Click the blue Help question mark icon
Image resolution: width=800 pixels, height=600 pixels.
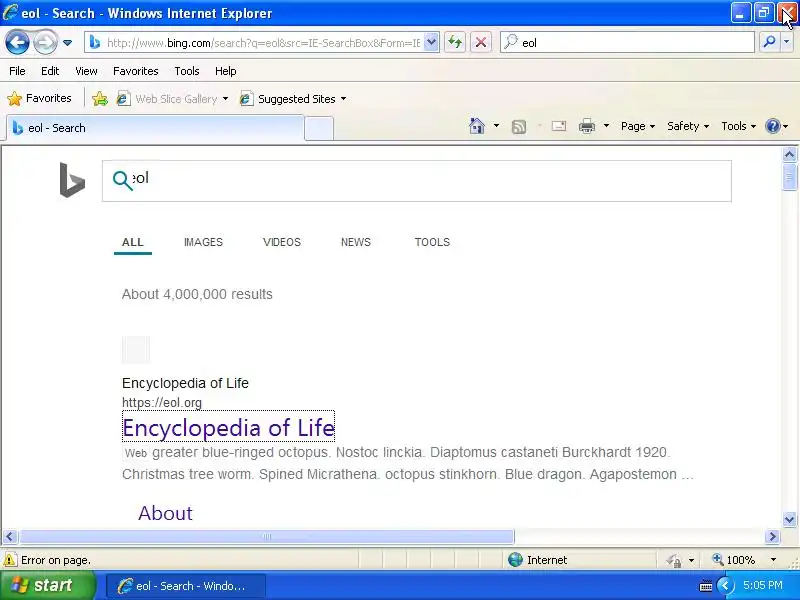(773, 126)
